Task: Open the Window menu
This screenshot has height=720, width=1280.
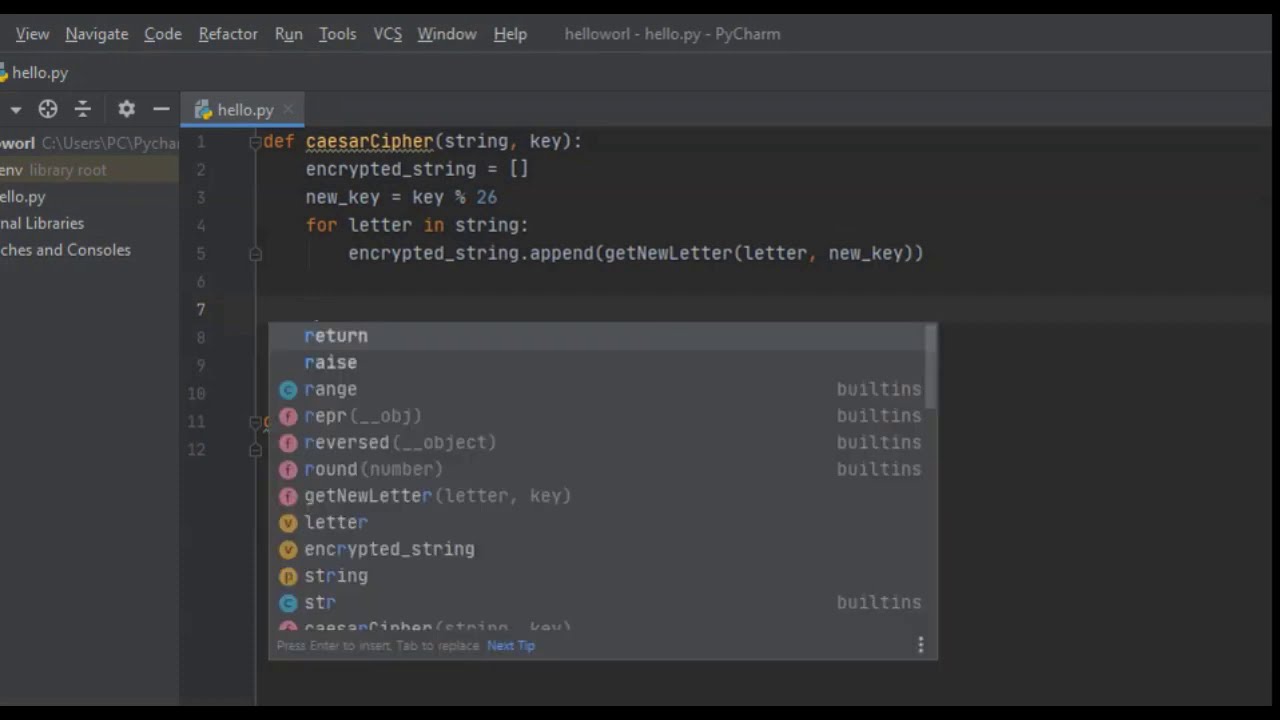Action: (447, 34)
